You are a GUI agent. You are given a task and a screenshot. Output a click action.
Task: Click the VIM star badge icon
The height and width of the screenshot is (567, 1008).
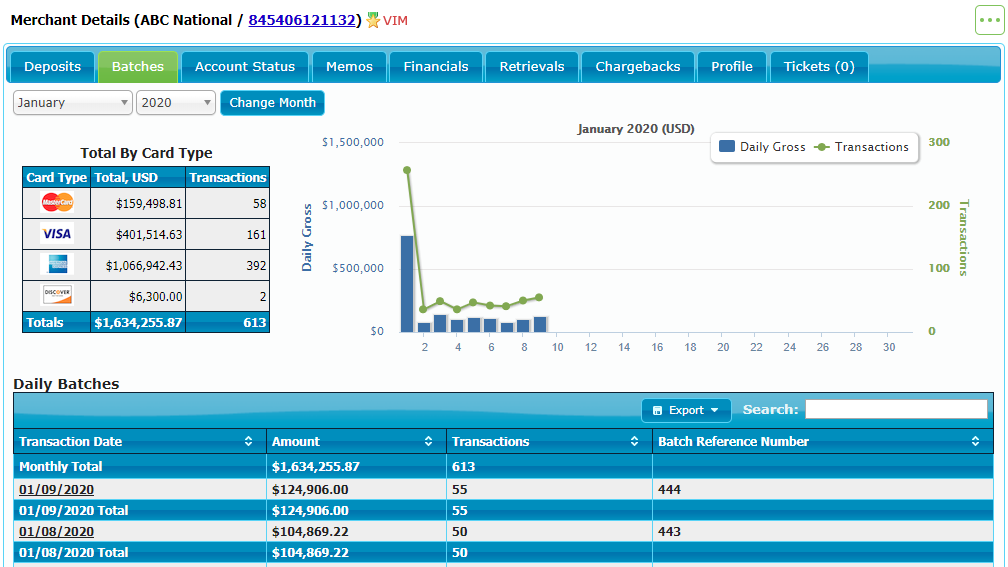click(374, 20)
